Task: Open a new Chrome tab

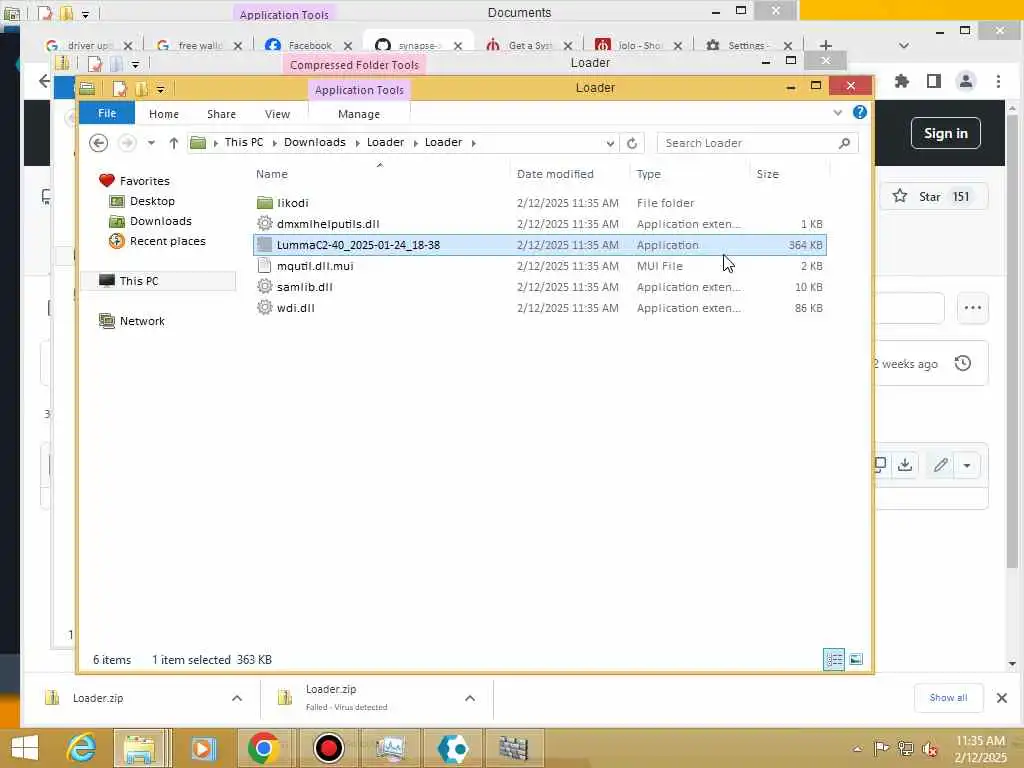Action: click(x=825, y=45)
